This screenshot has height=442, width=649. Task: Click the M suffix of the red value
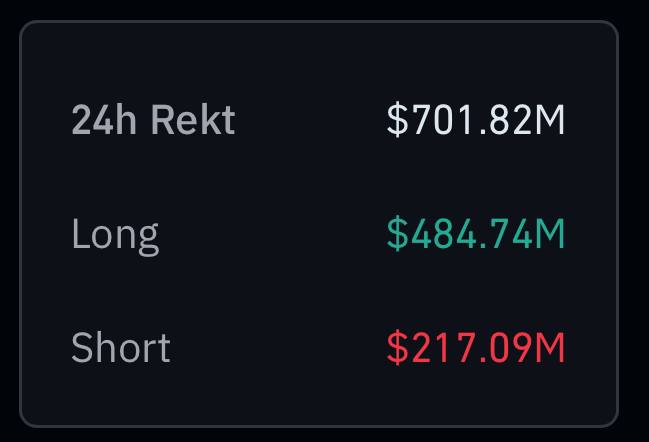550,348
